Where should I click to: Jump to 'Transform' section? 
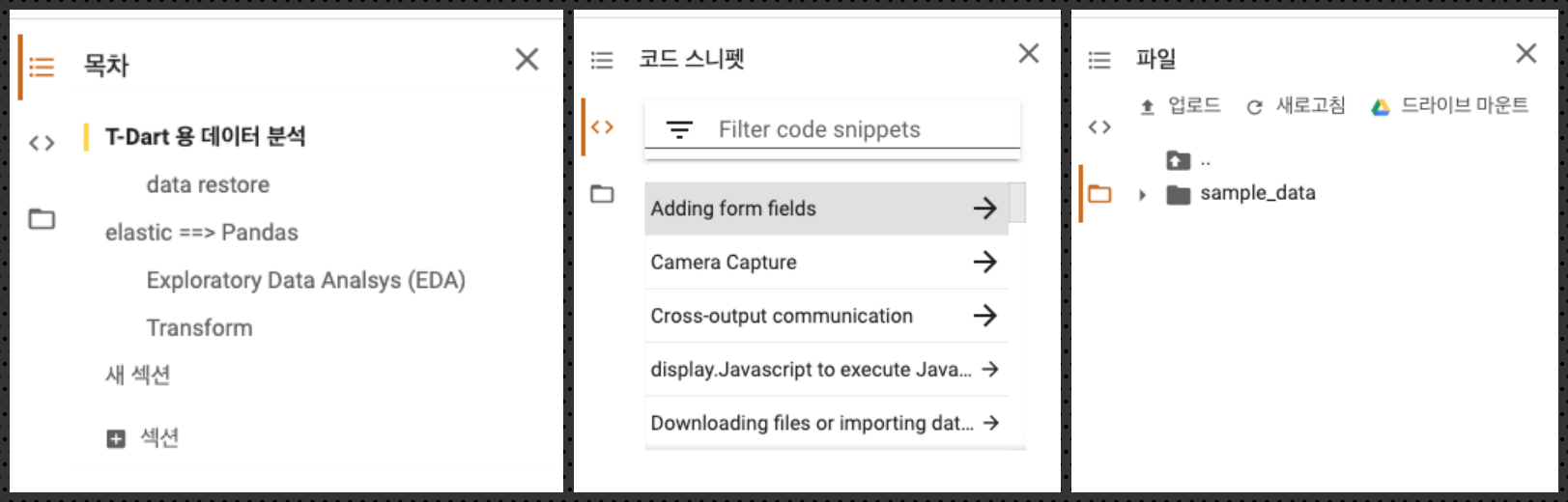tap(199, 328)
